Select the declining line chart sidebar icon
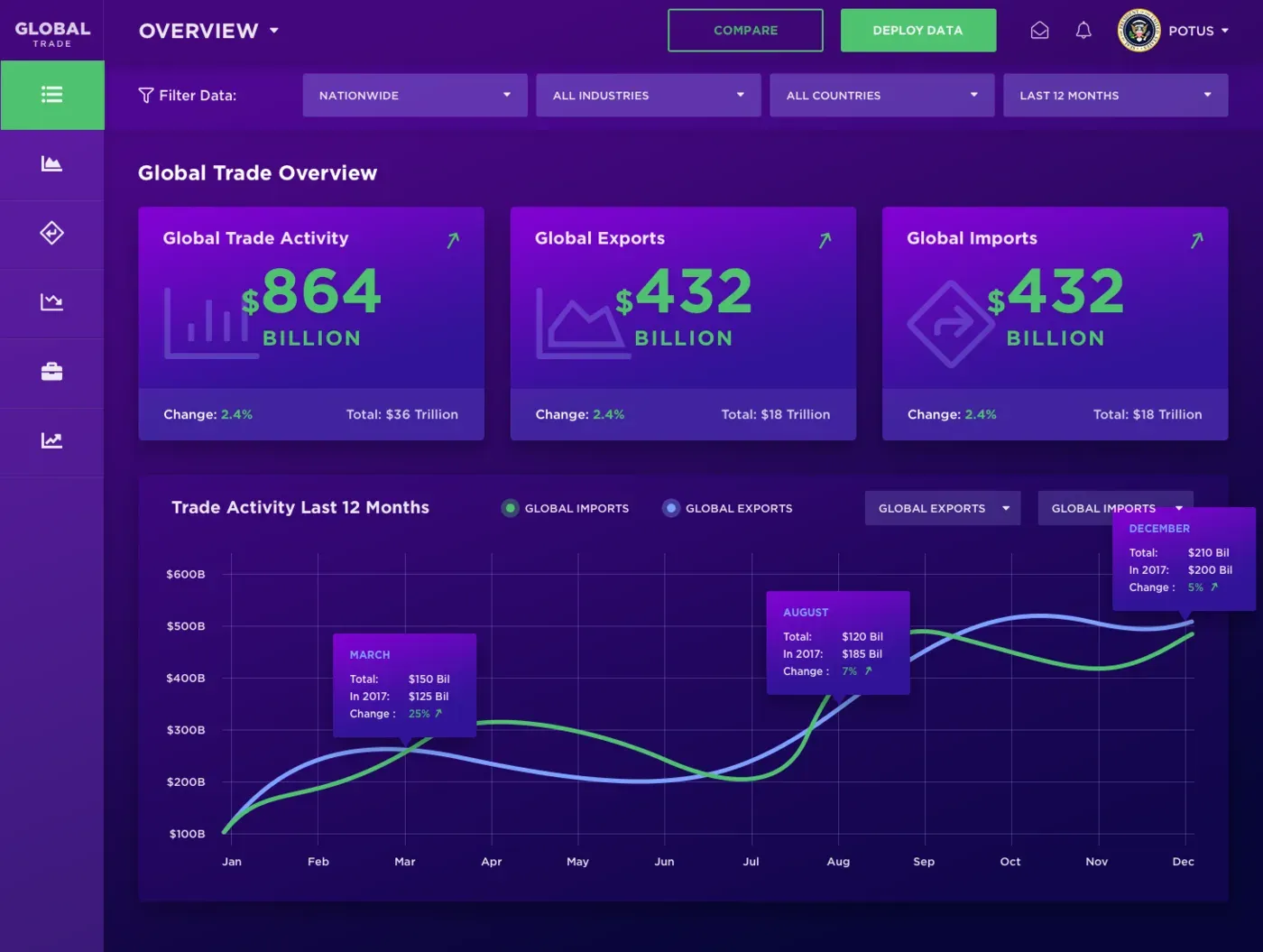The width and height of the screenshot is (1263, 952). [52, 301]
